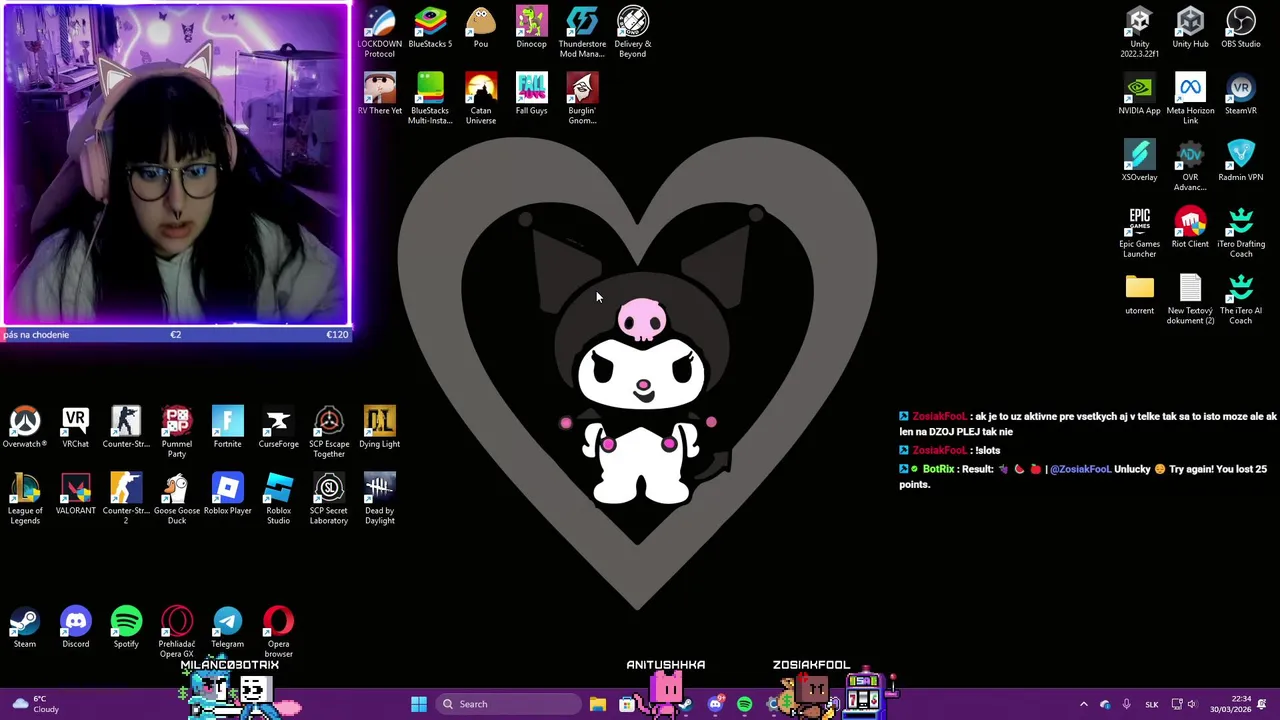1280x720 pixels.
Task: Open Steam desktop shortcut
Action: 25,627
